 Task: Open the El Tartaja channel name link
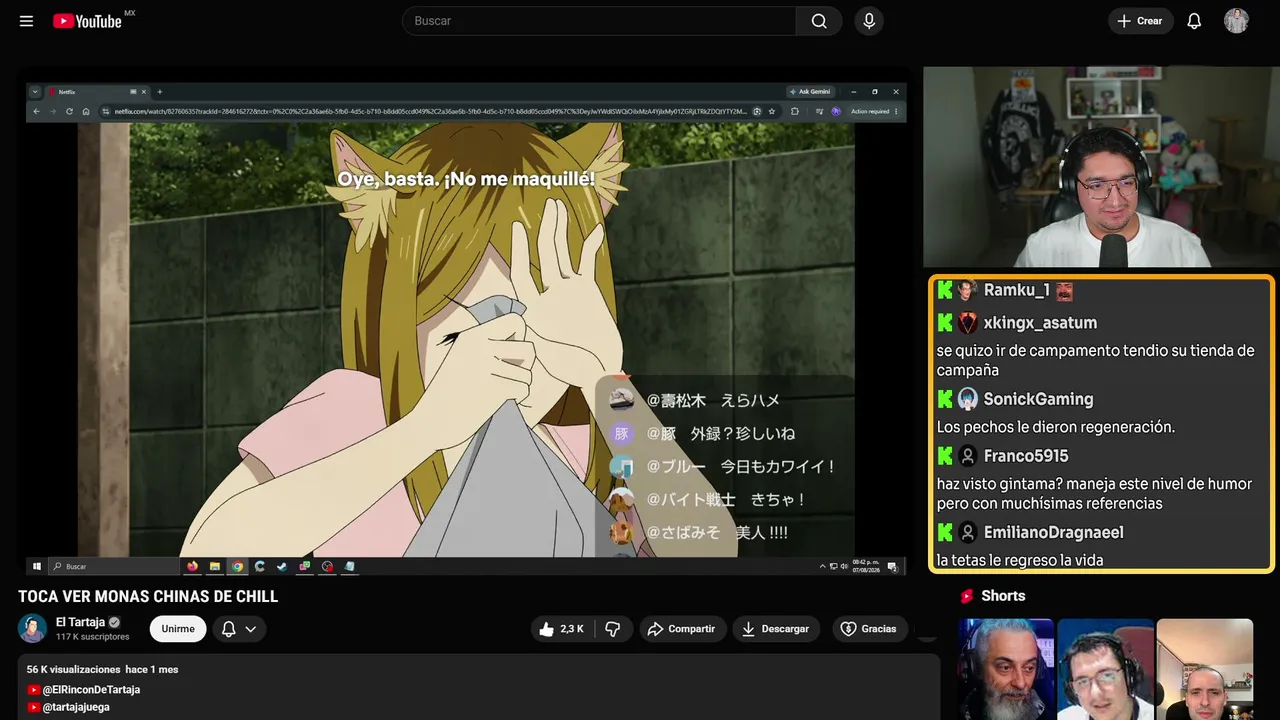click(80, 622)
